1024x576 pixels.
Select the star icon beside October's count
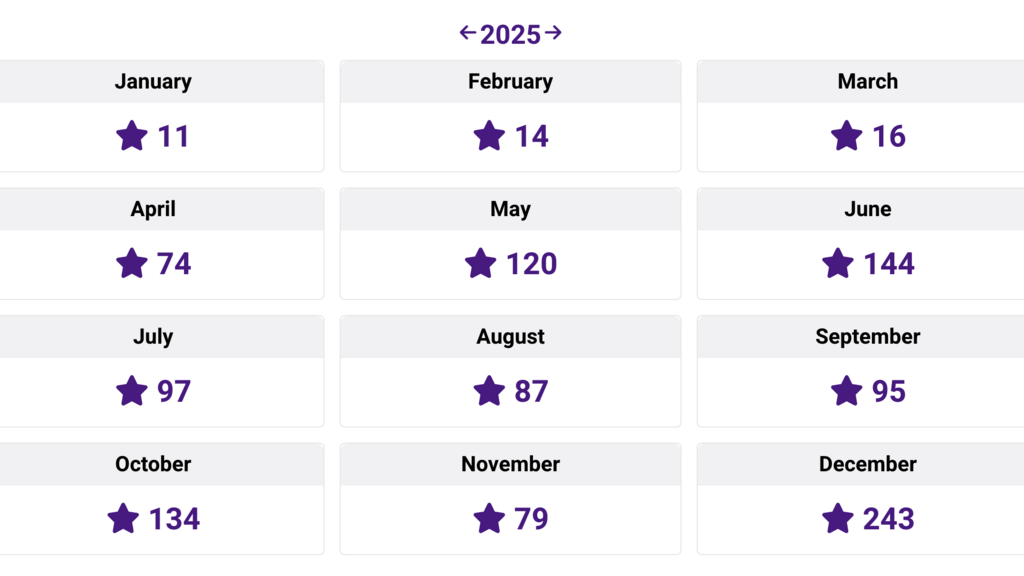[x=124, y=518]
